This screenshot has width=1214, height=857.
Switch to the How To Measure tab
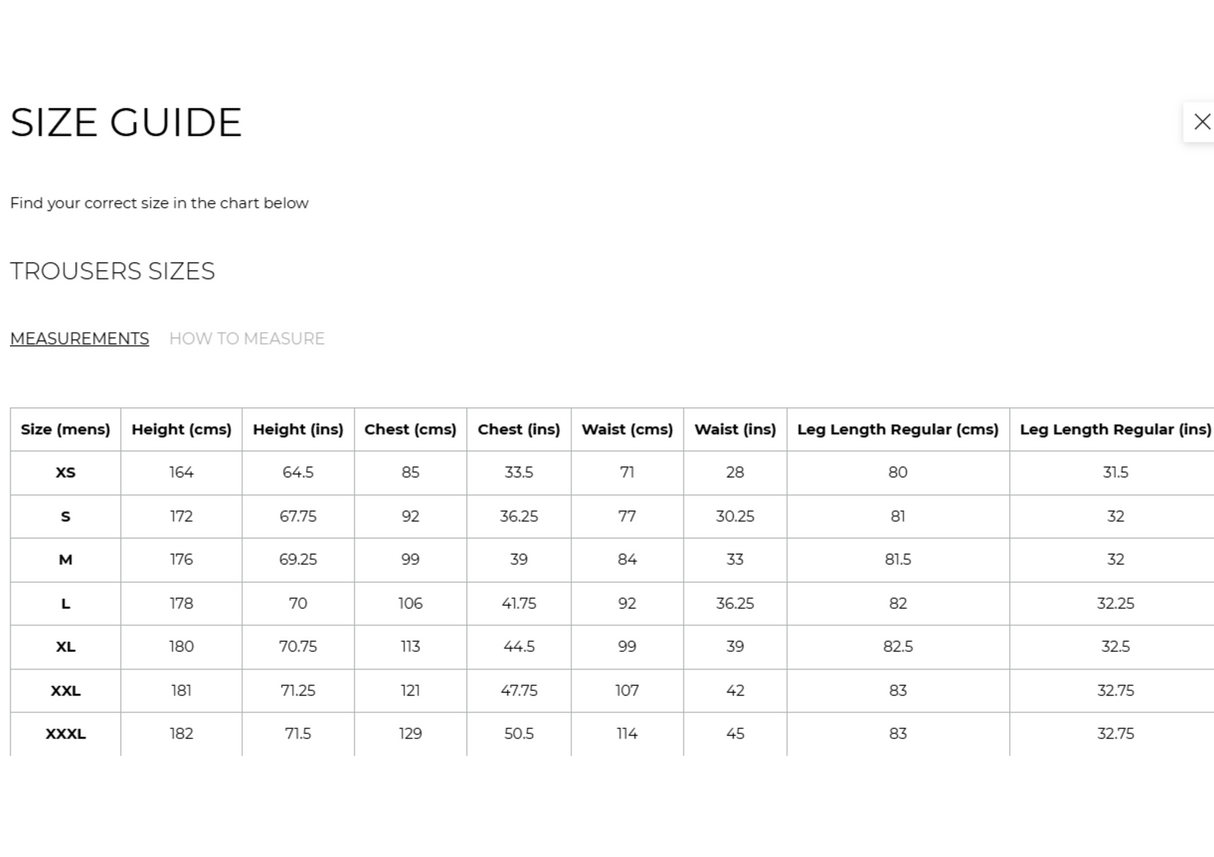tap(247, 339)
